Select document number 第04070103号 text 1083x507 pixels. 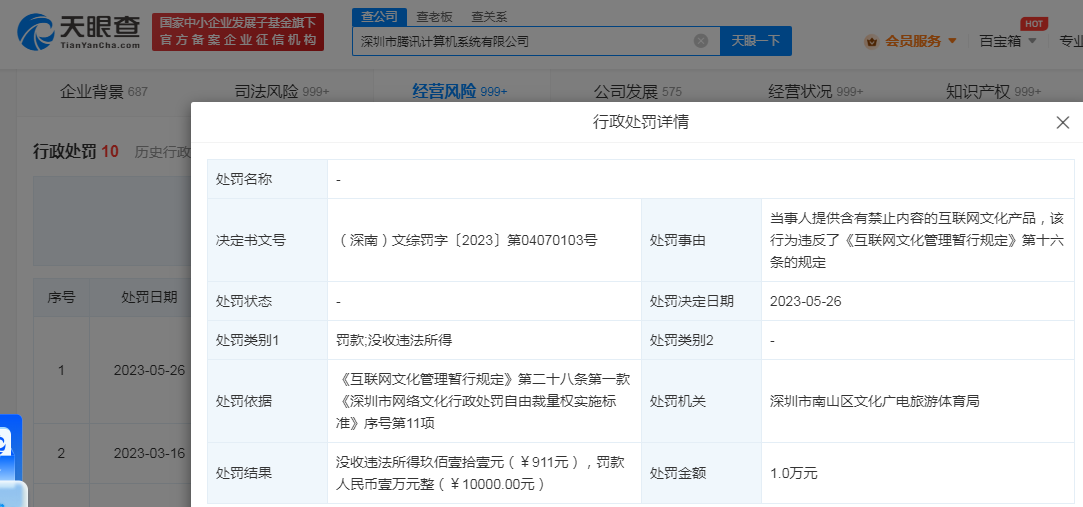tap(552, 240)
